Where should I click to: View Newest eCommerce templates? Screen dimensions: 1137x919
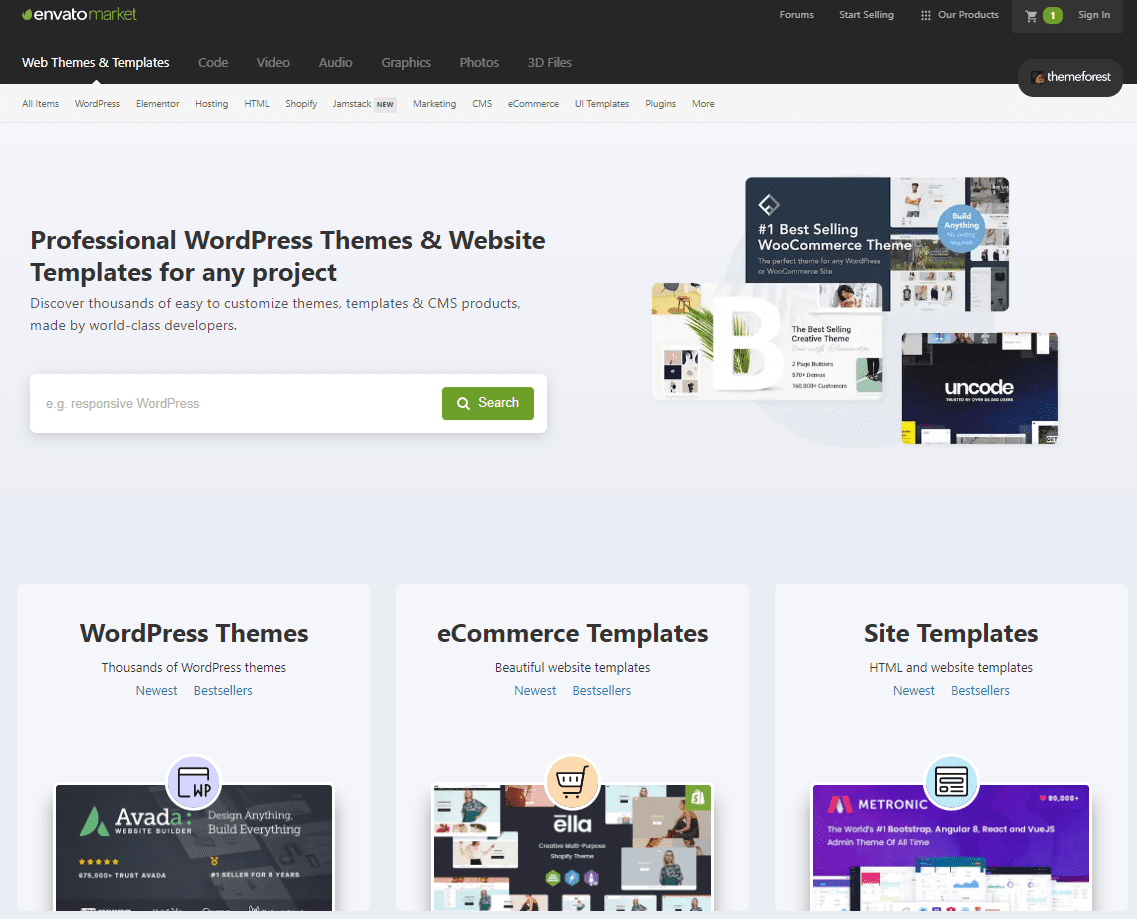coord(535,691)
